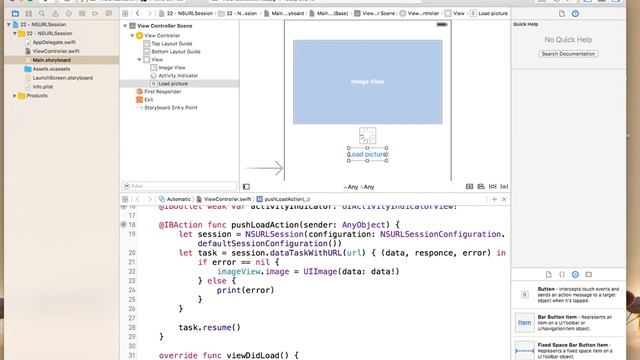Image resolution: width=640 pixels, height=360 pixels.
Task: Toggle the document outline panel
Action: (x=246, y=187)
